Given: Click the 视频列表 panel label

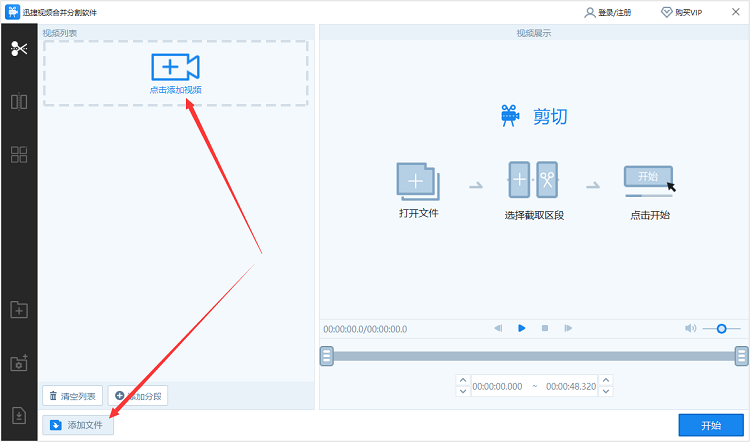Looking at the screenshot, I should (x=60, y=33).
